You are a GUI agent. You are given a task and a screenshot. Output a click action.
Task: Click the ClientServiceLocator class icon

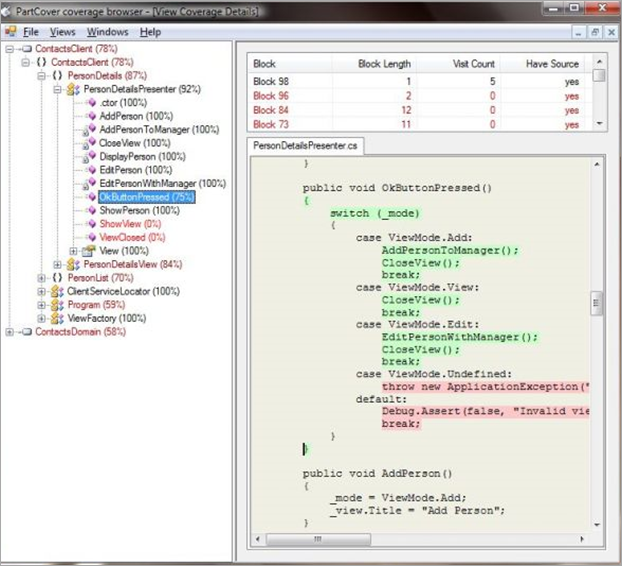click(57, 291)
